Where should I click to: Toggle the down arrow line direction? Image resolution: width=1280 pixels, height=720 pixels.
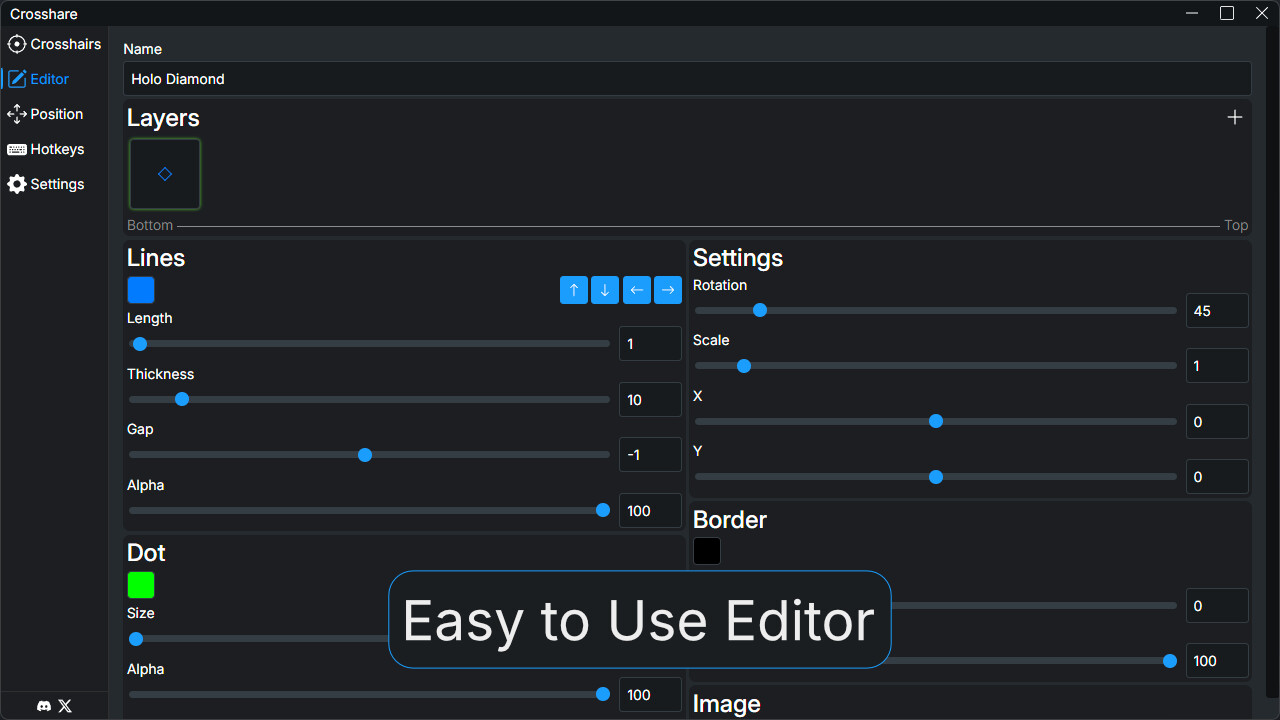(605, 290)
